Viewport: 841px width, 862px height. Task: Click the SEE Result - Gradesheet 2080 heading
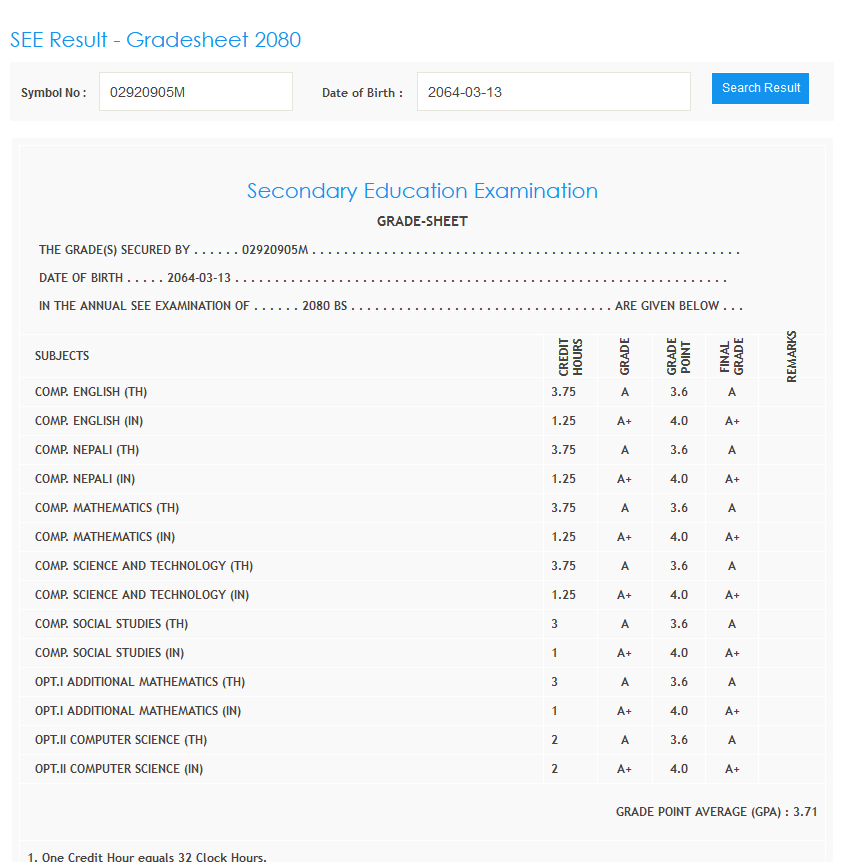click(x=155, y=40)
